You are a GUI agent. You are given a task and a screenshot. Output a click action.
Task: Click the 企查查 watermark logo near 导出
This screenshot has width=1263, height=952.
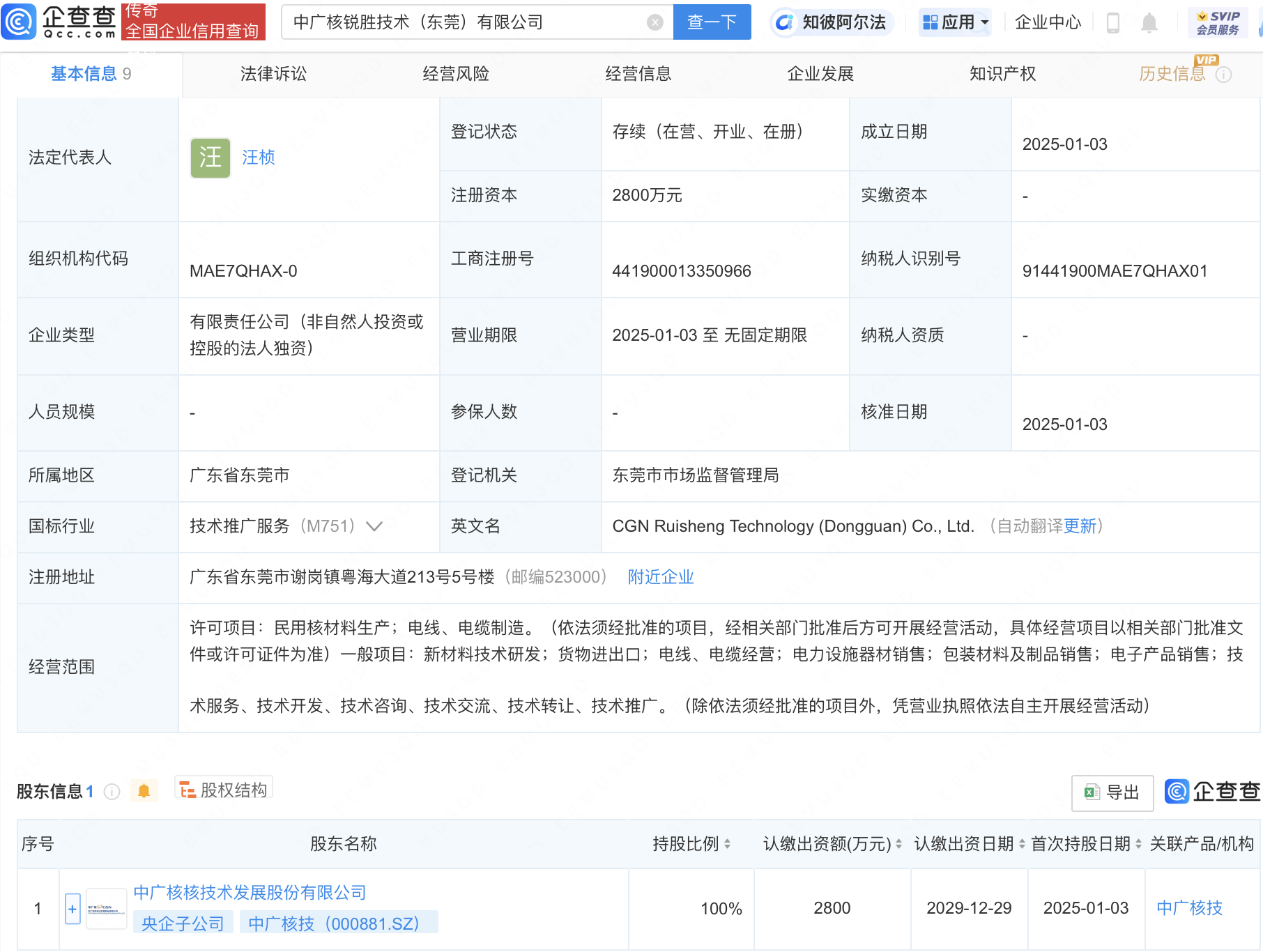tap(1213, 792)
